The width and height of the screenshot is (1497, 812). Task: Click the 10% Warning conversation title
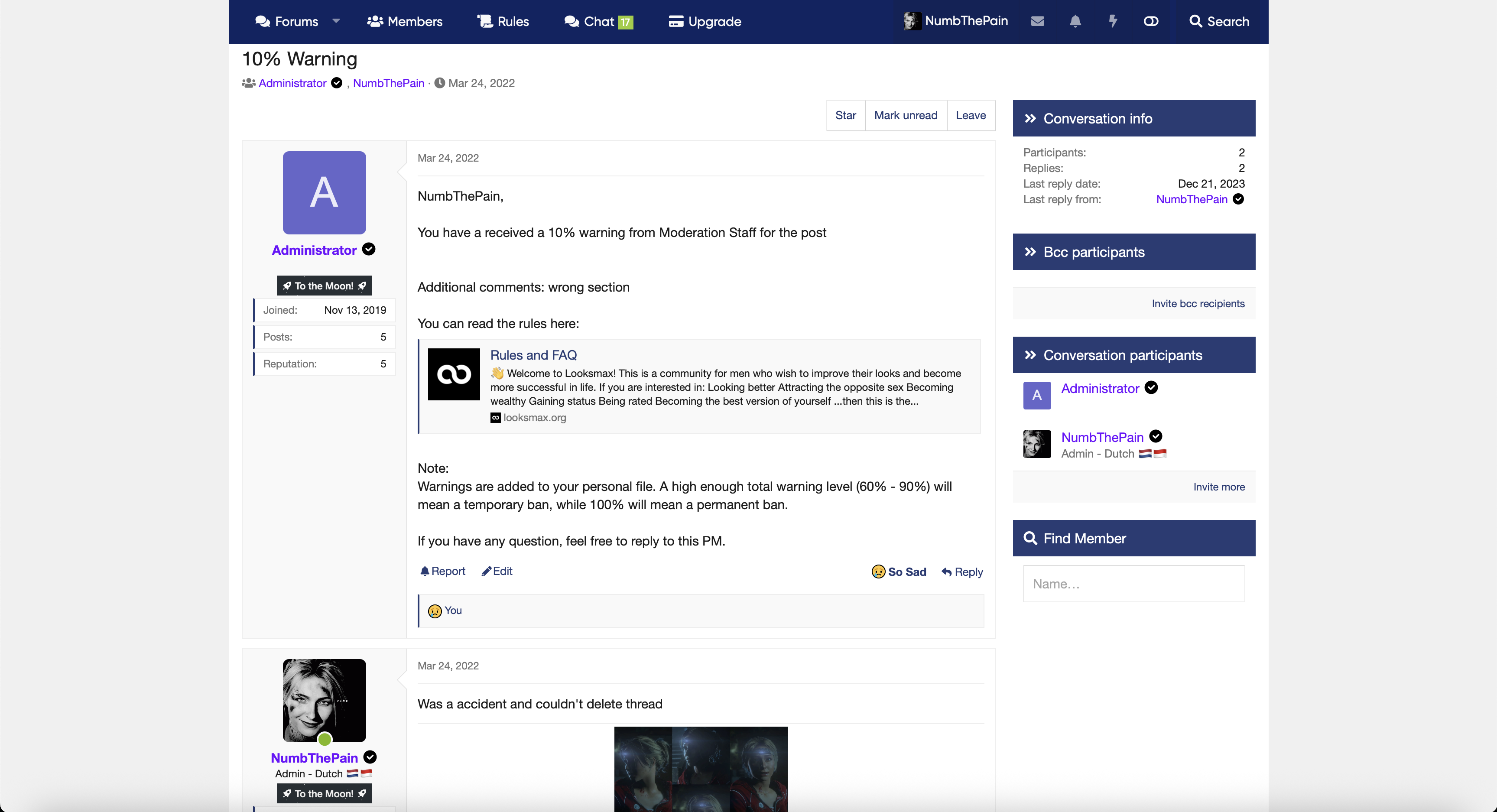(299, 58)
